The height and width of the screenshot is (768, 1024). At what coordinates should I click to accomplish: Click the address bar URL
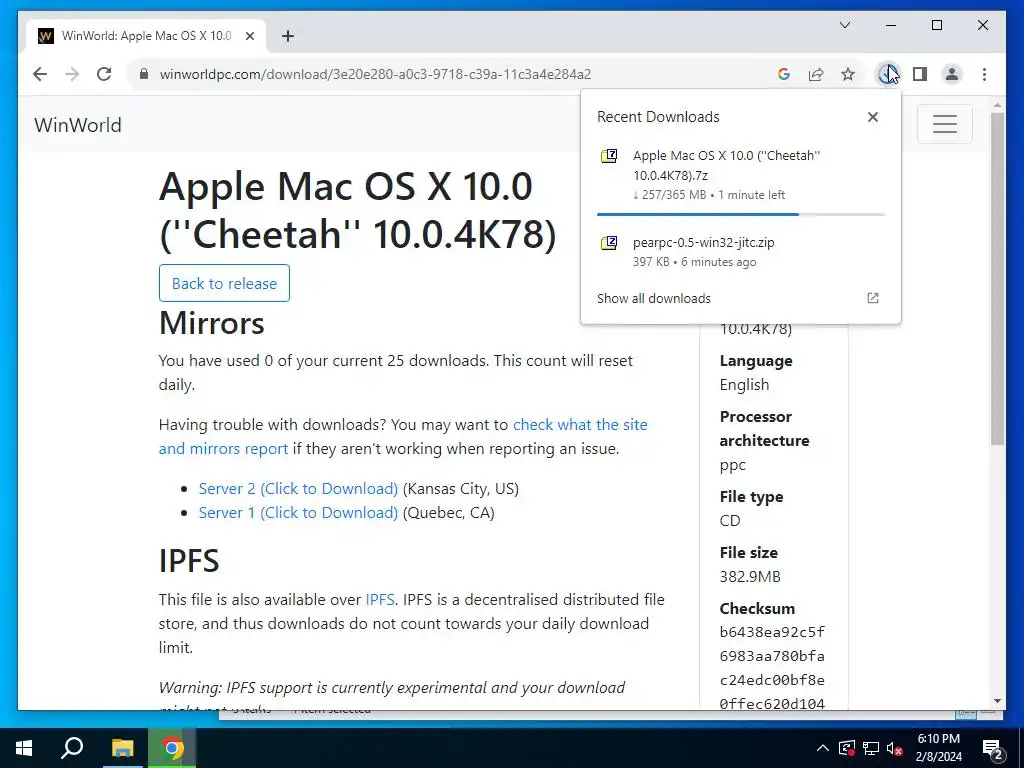(x=375, y=74)
